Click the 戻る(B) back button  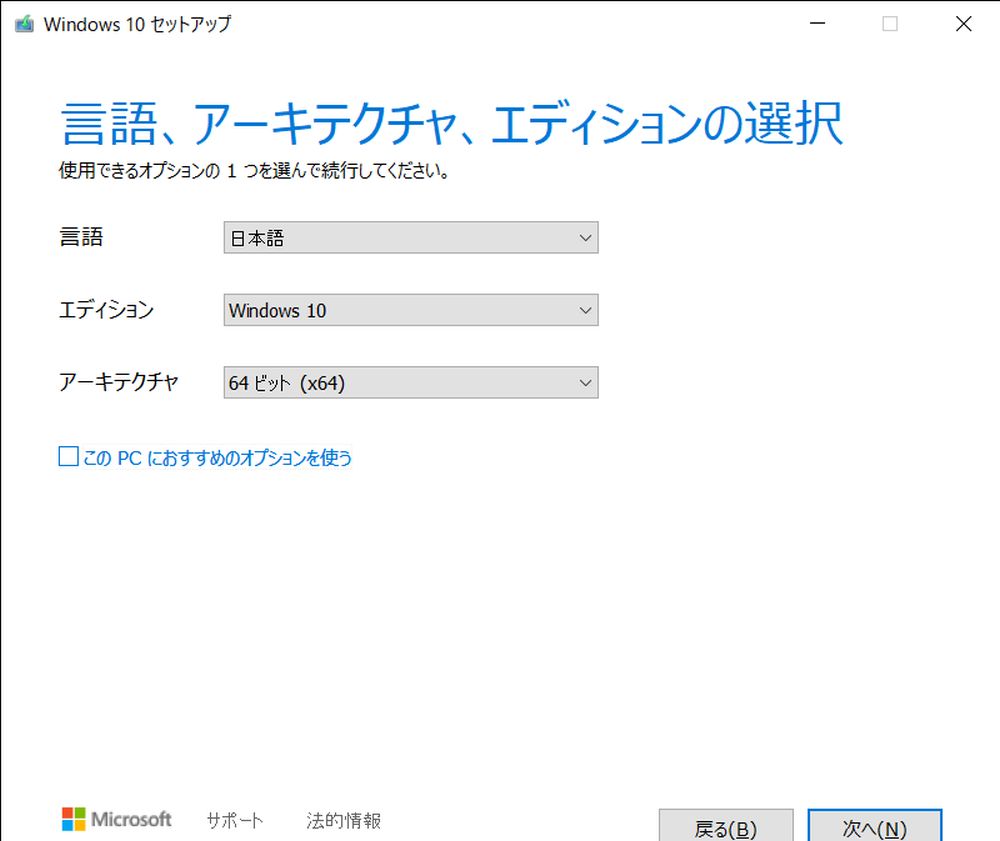(x=727, y=828)
